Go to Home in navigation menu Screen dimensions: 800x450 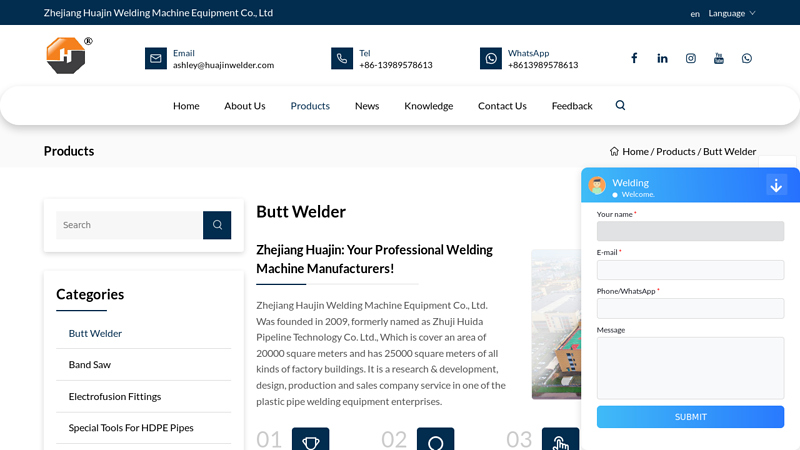tap(186, 106)
